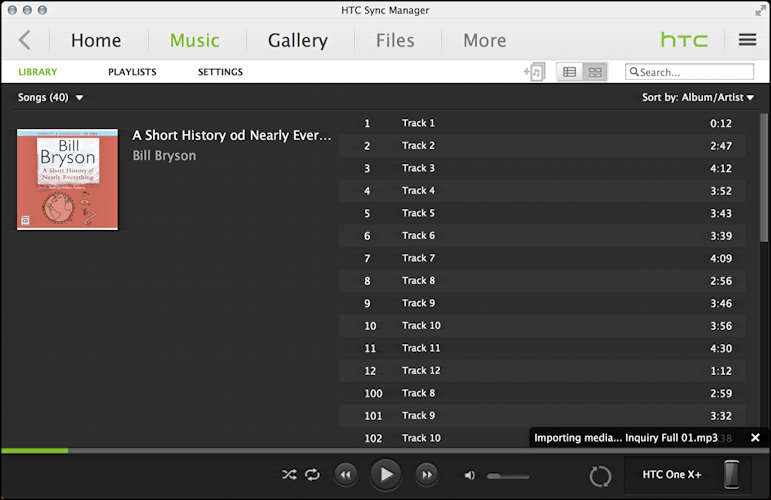Play the current track
The image size is (771, 500).
tap(386, 474)
